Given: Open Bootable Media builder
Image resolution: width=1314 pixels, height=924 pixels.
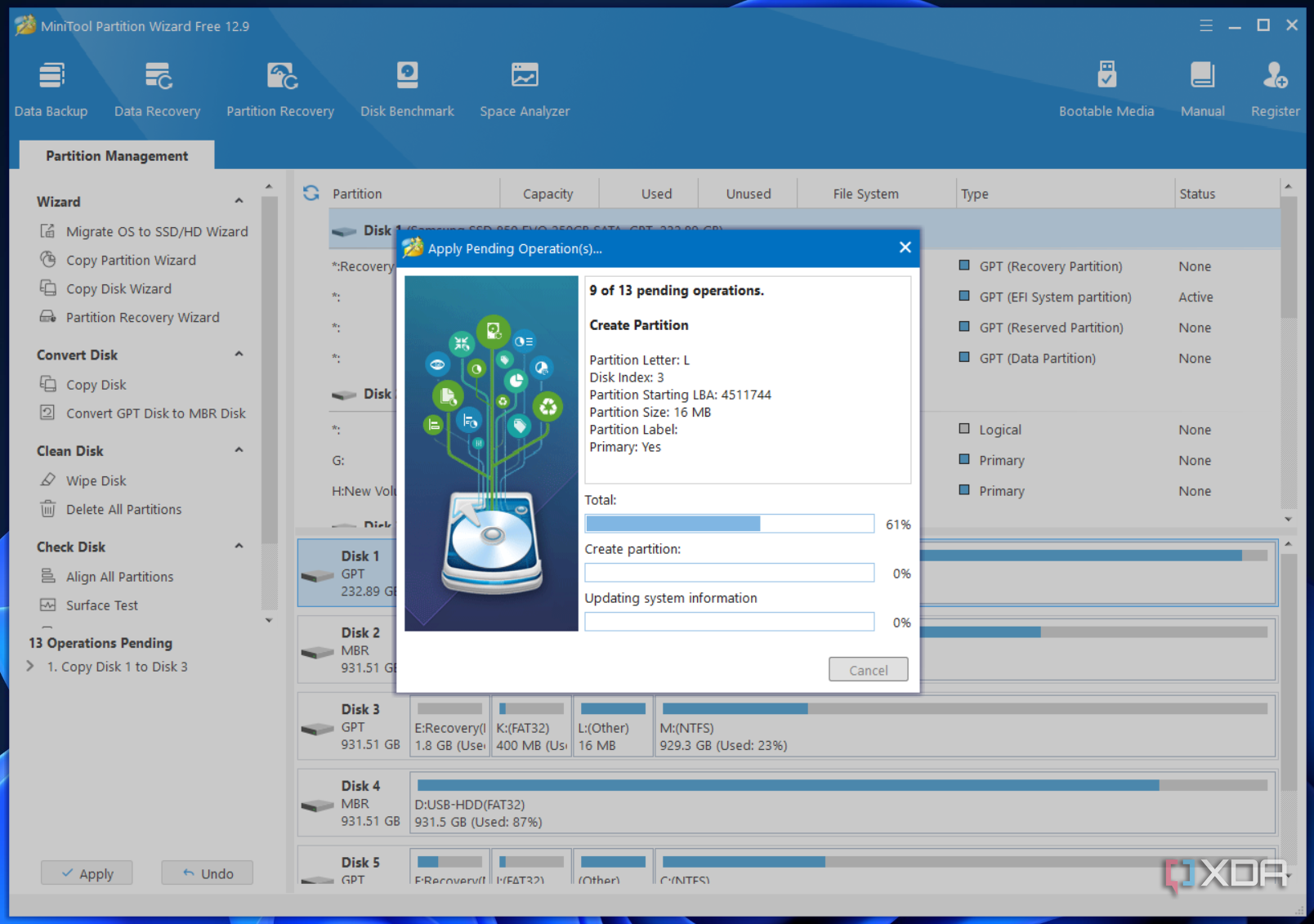Looking at the screenshot, I should tap(1106, 90).
